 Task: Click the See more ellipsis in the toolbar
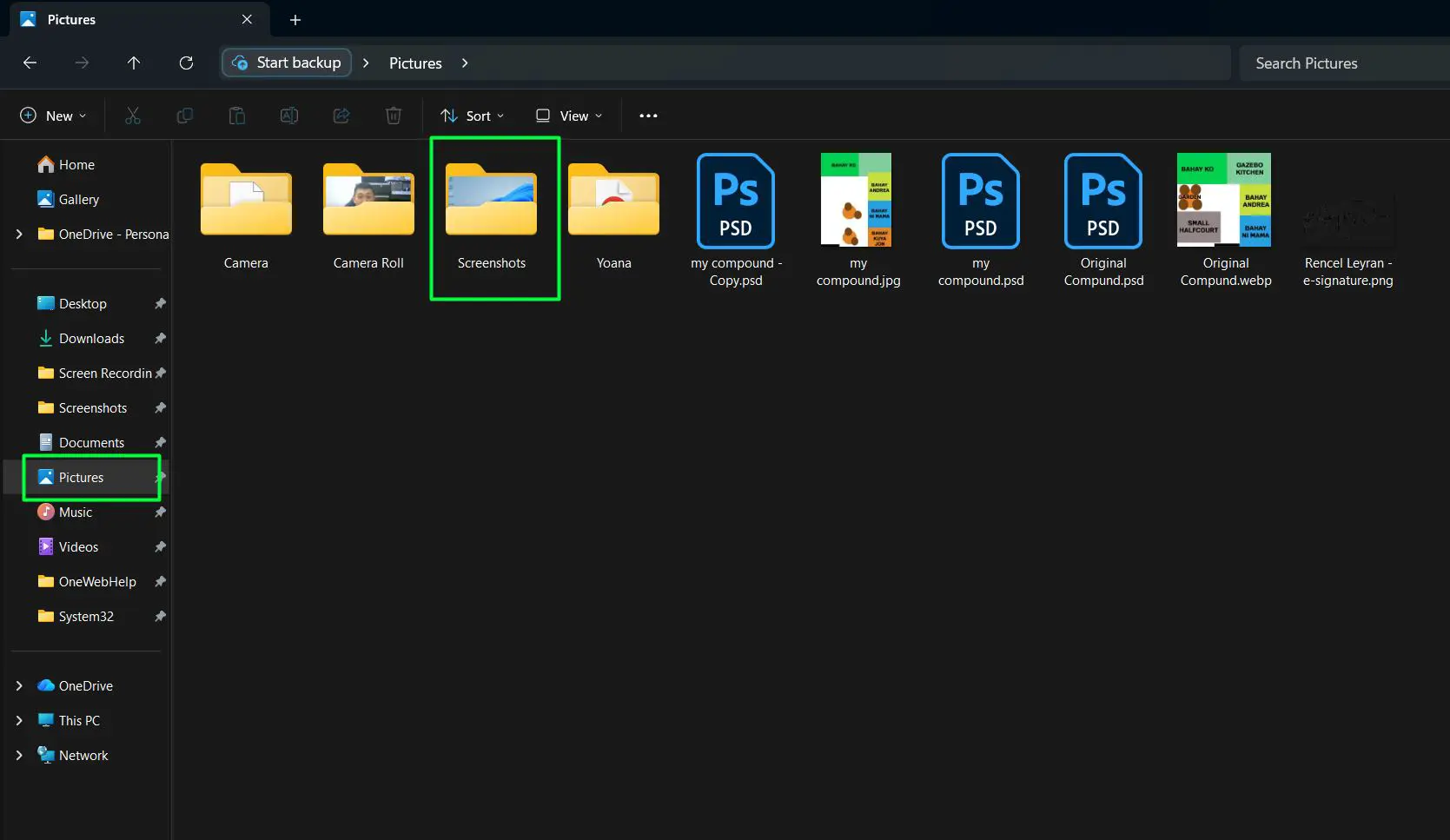pos(648,115)
